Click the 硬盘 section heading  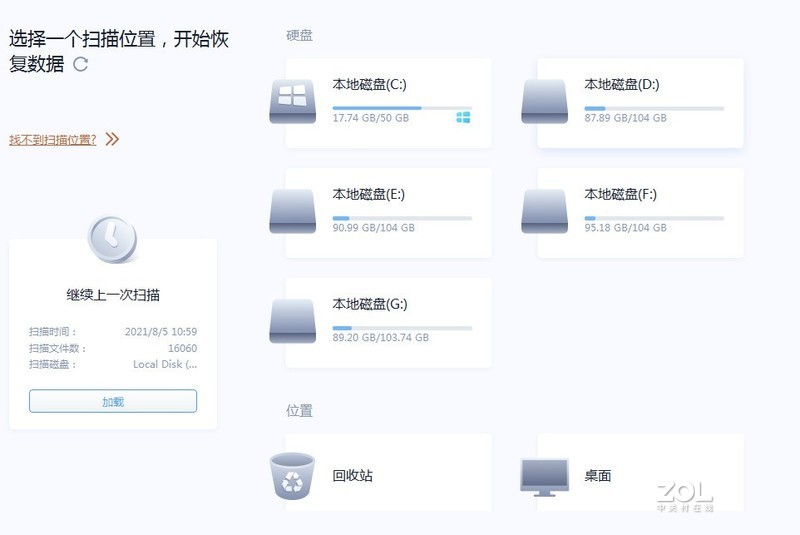click(299, 35)
